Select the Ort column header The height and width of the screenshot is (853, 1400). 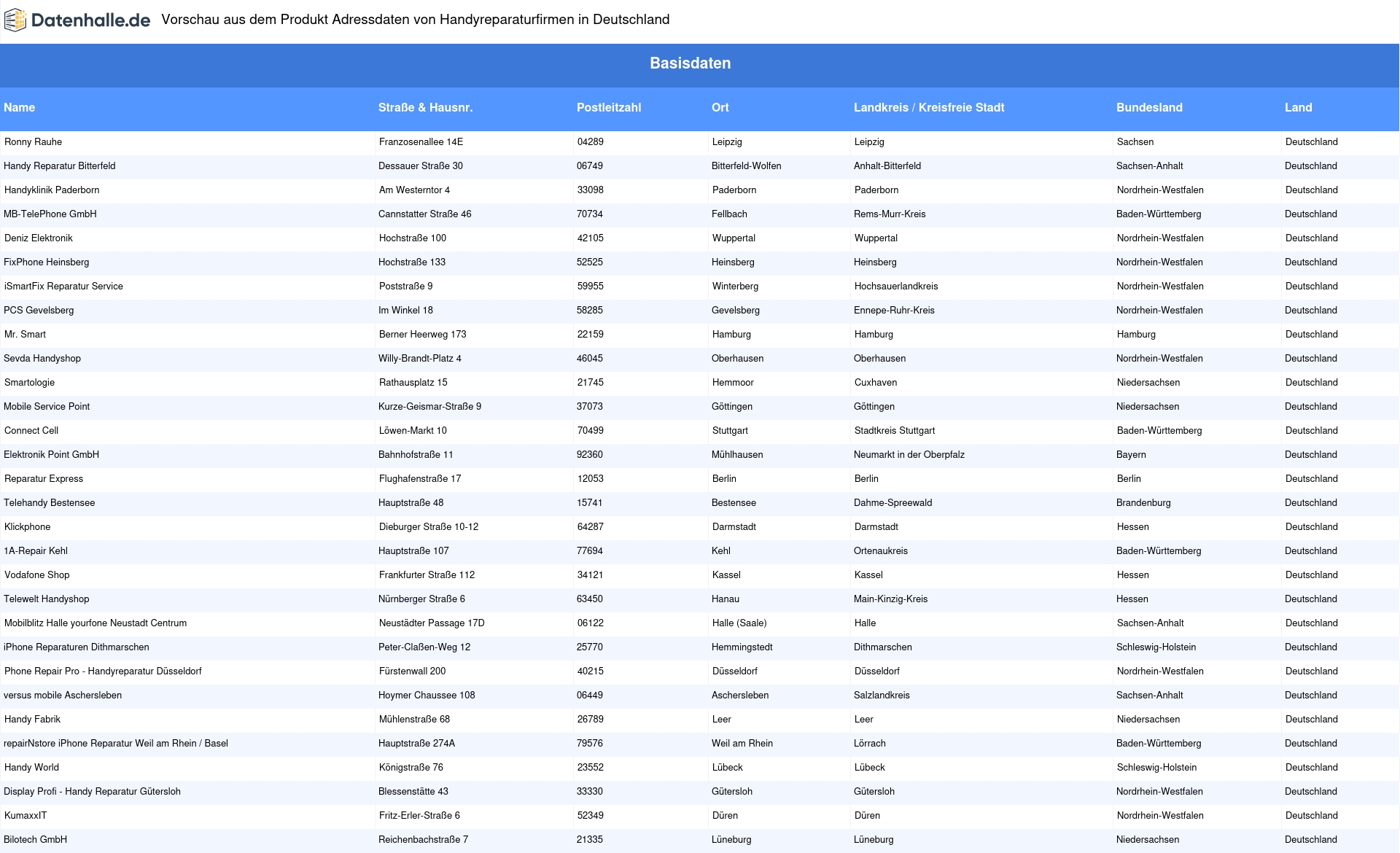[x=720, y=108]
